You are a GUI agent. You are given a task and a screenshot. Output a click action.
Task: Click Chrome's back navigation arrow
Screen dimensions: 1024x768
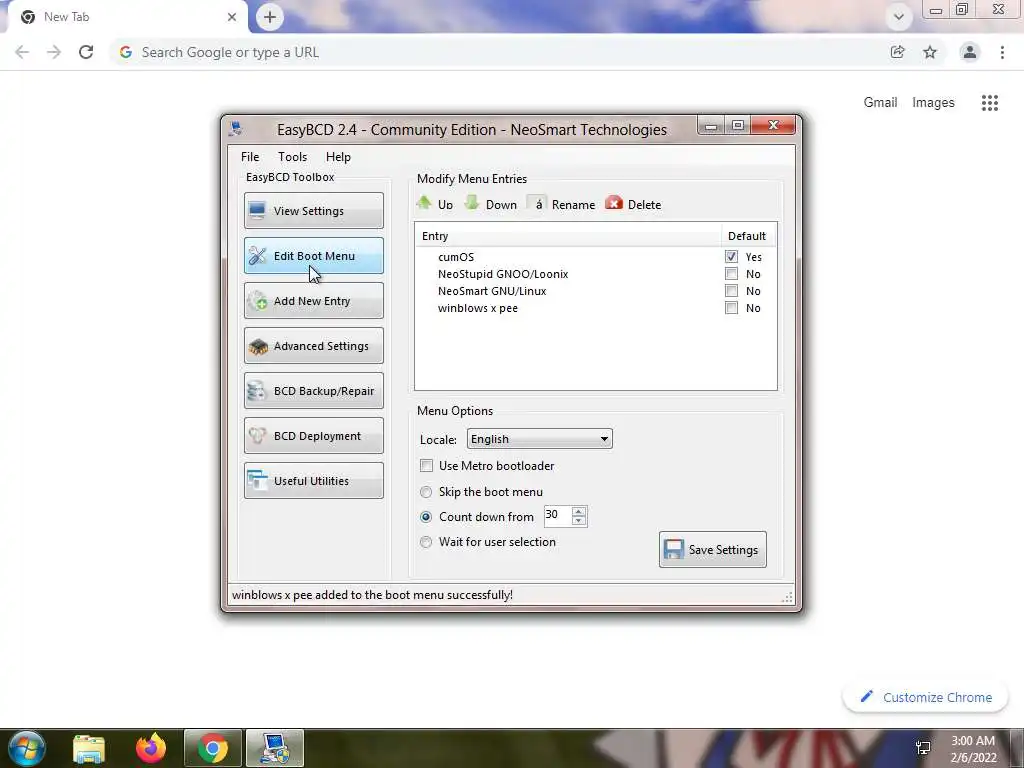(22, 52)
